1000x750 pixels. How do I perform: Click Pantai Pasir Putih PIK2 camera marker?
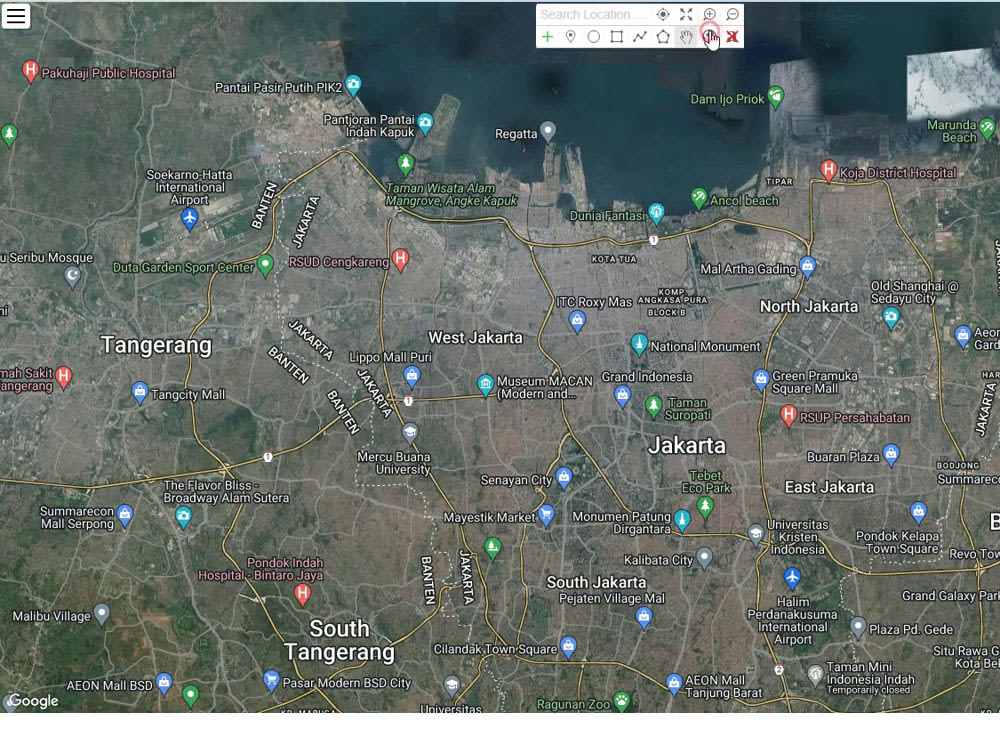tap(353, 85)
